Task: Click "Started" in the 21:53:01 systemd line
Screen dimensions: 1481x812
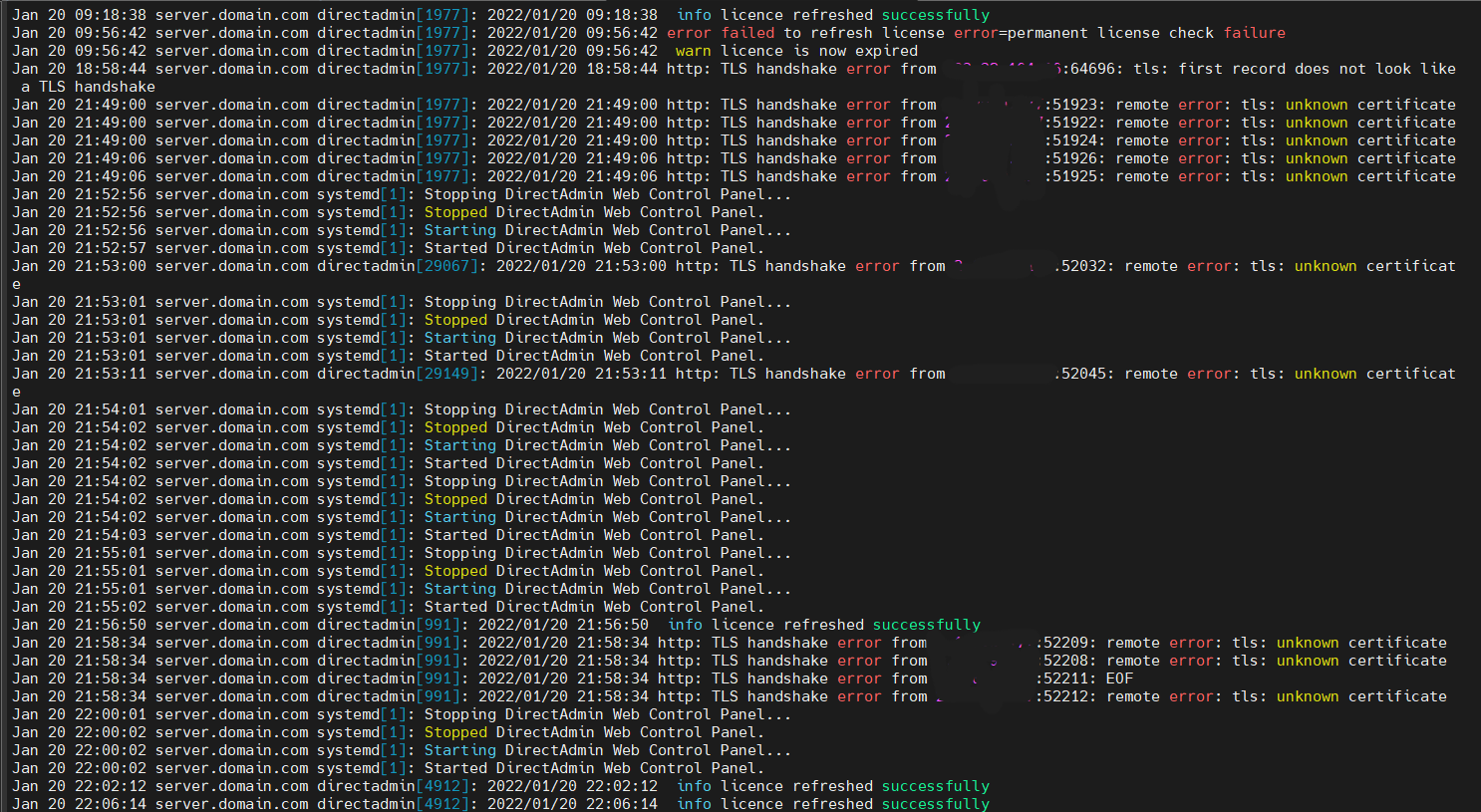Action: [455, 356]
